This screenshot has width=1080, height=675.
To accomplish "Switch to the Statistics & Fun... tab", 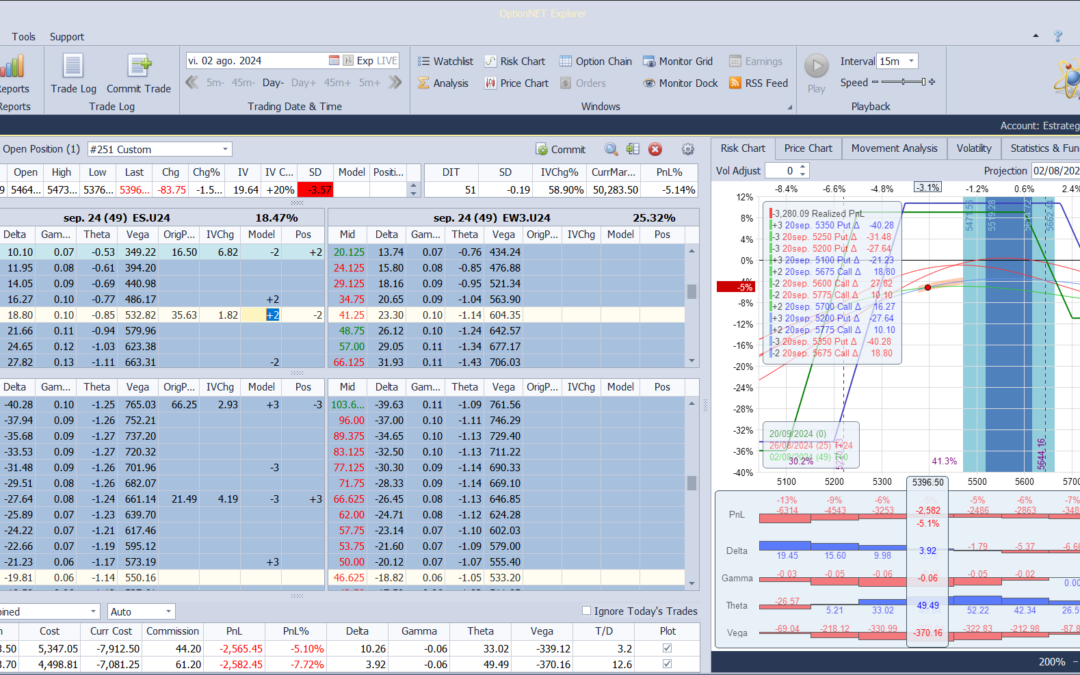I will click(1043, 148).
